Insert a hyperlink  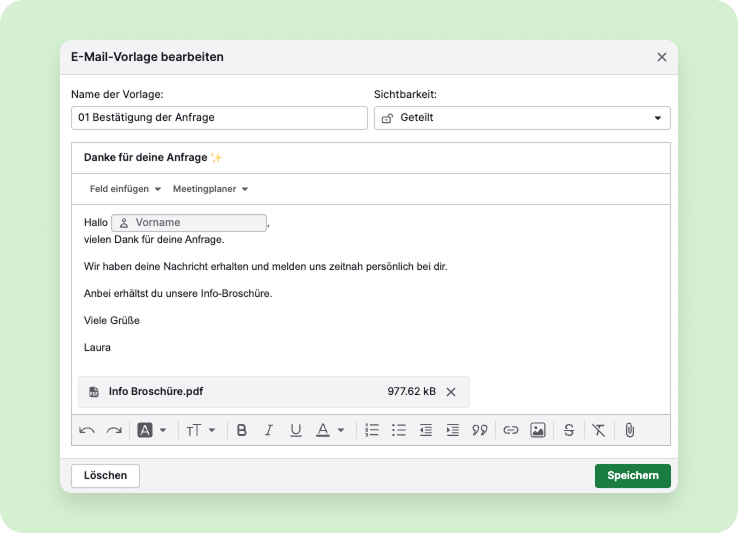click(511, 430)
